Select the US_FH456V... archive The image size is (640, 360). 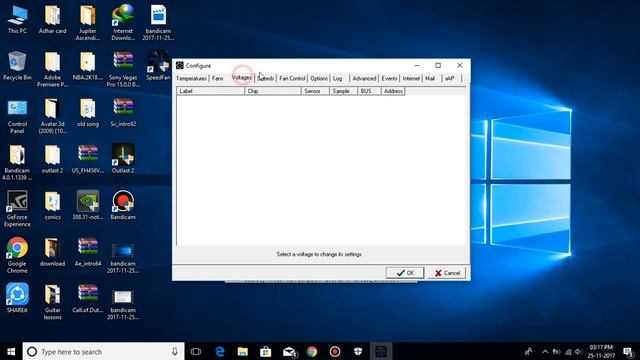[x=88, y=159]
